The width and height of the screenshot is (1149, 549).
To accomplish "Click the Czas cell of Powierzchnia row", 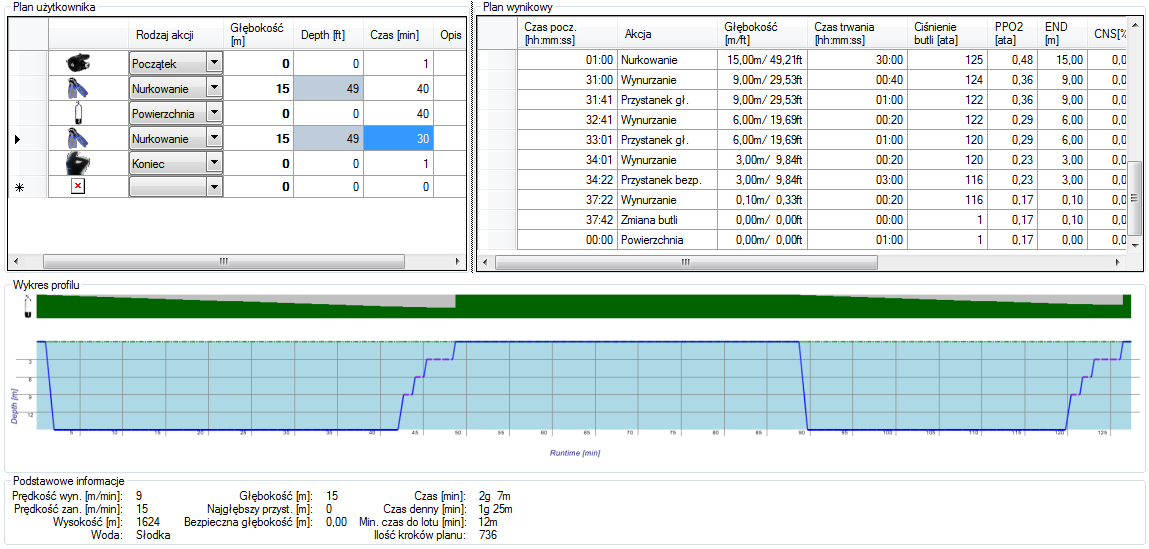I will click(398, 114).
